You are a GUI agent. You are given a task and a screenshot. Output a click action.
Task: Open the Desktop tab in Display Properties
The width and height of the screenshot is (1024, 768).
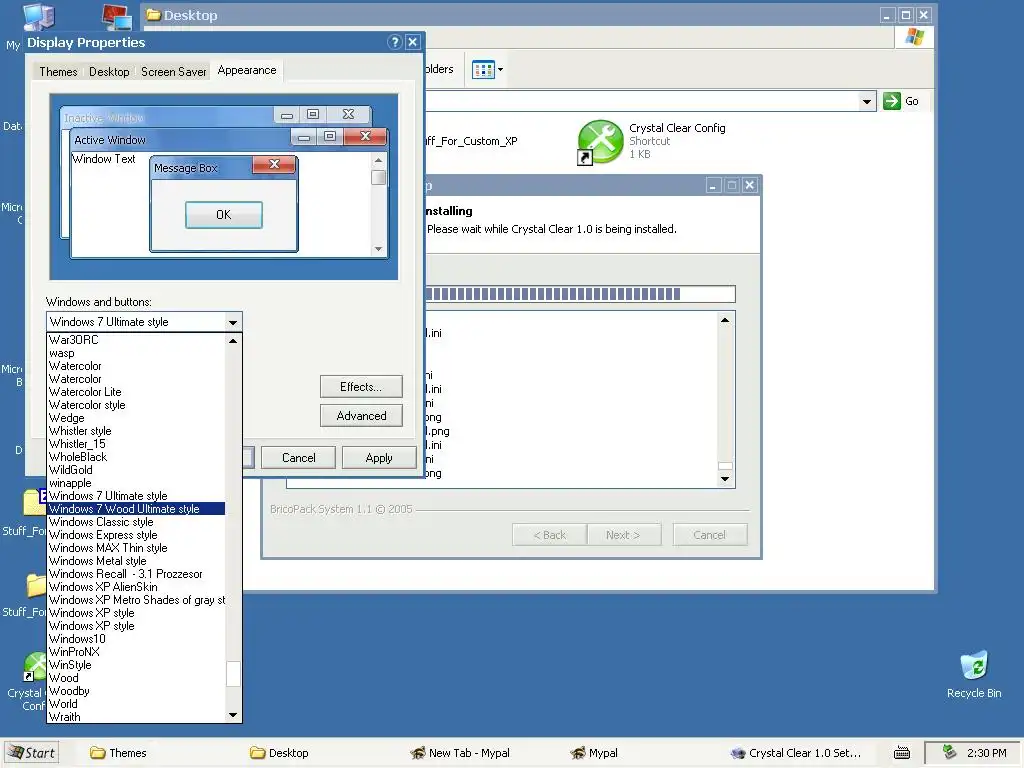point(109,72)
